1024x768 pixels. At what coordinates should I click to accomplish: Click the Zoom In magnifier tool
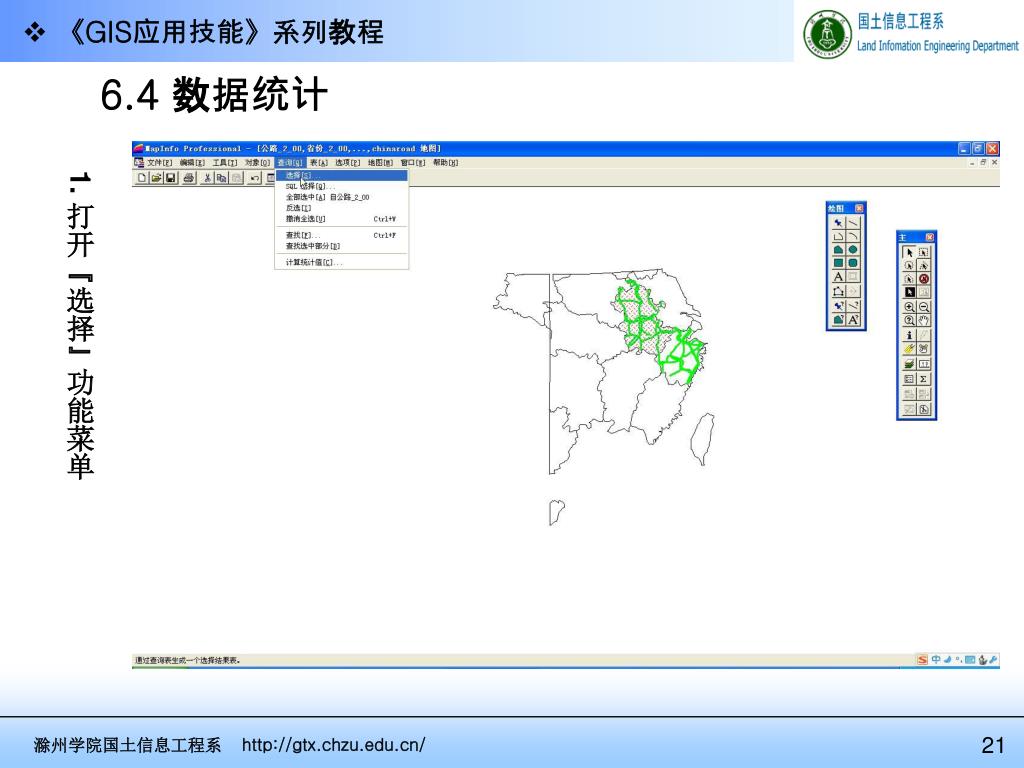pos(909,308)
